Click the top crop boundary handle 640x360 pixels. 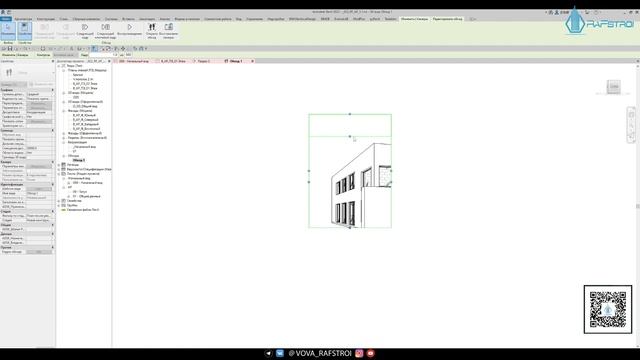tap(350, 114)
